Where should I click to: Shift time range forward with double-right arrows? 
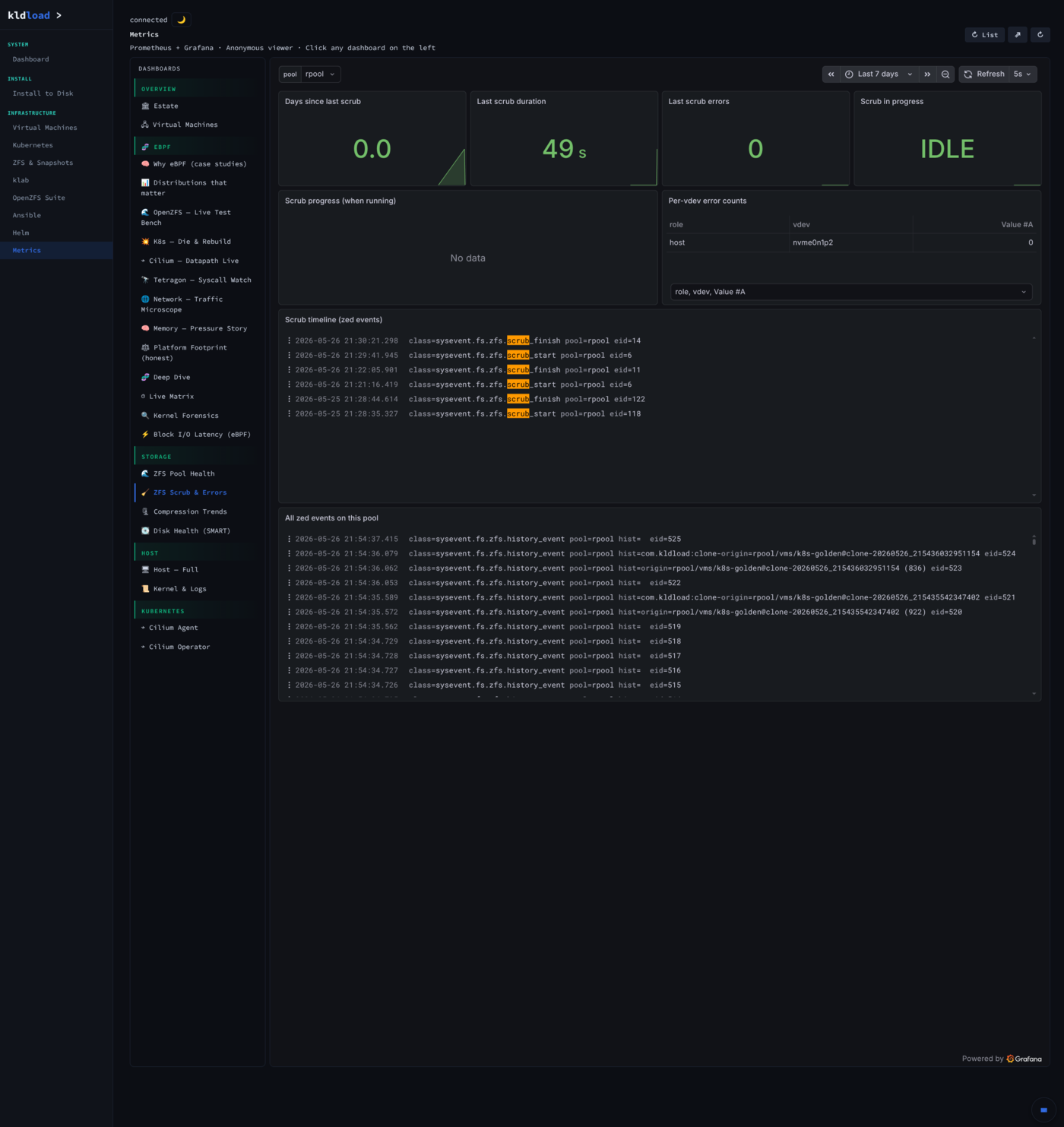(927, 74)
